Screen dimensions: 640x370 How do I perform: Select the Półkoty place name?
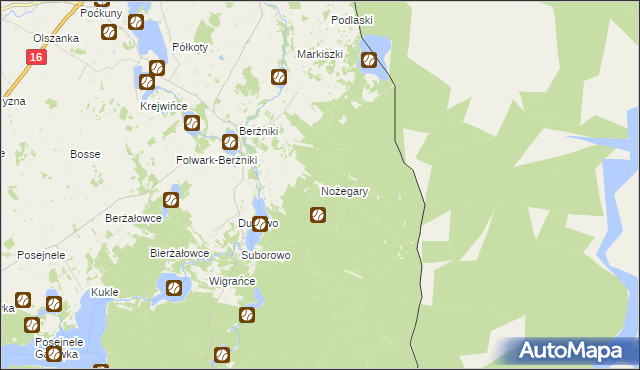coord(190,47)
